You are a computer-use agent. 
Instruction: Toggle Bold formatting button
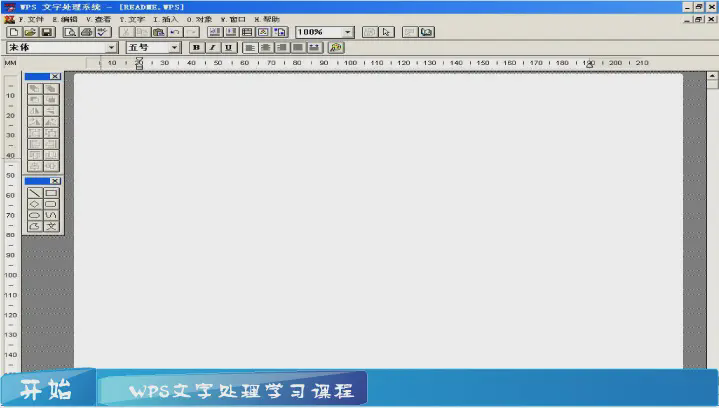click(x=196, y=47)
